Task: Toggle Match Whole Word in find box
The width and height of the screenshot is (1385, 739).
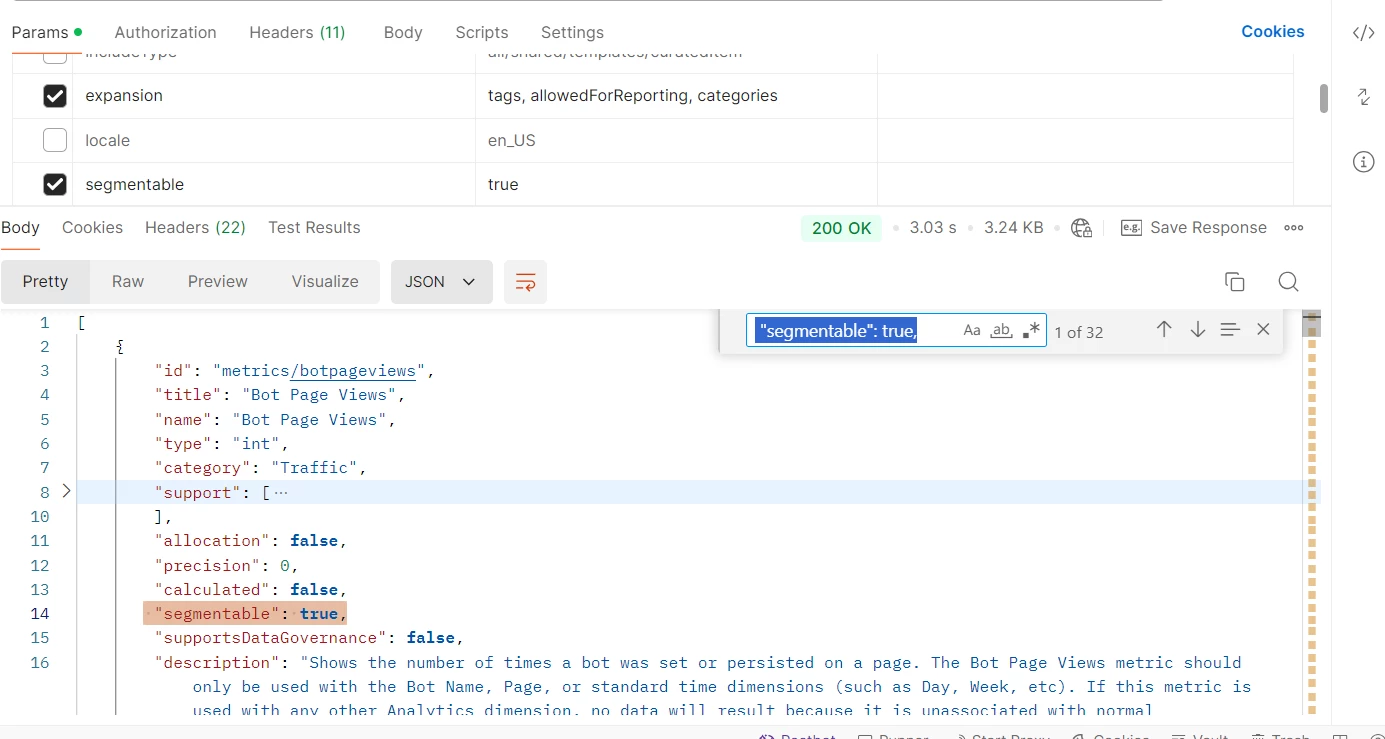Action: [x=1001, y=331]
